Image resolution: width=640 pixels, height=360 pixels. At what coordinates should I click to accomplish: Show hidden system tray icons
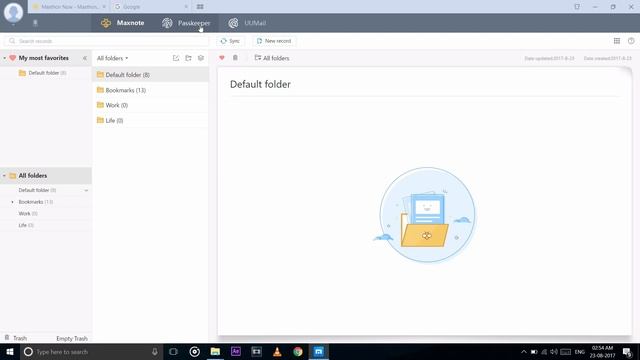524,351
